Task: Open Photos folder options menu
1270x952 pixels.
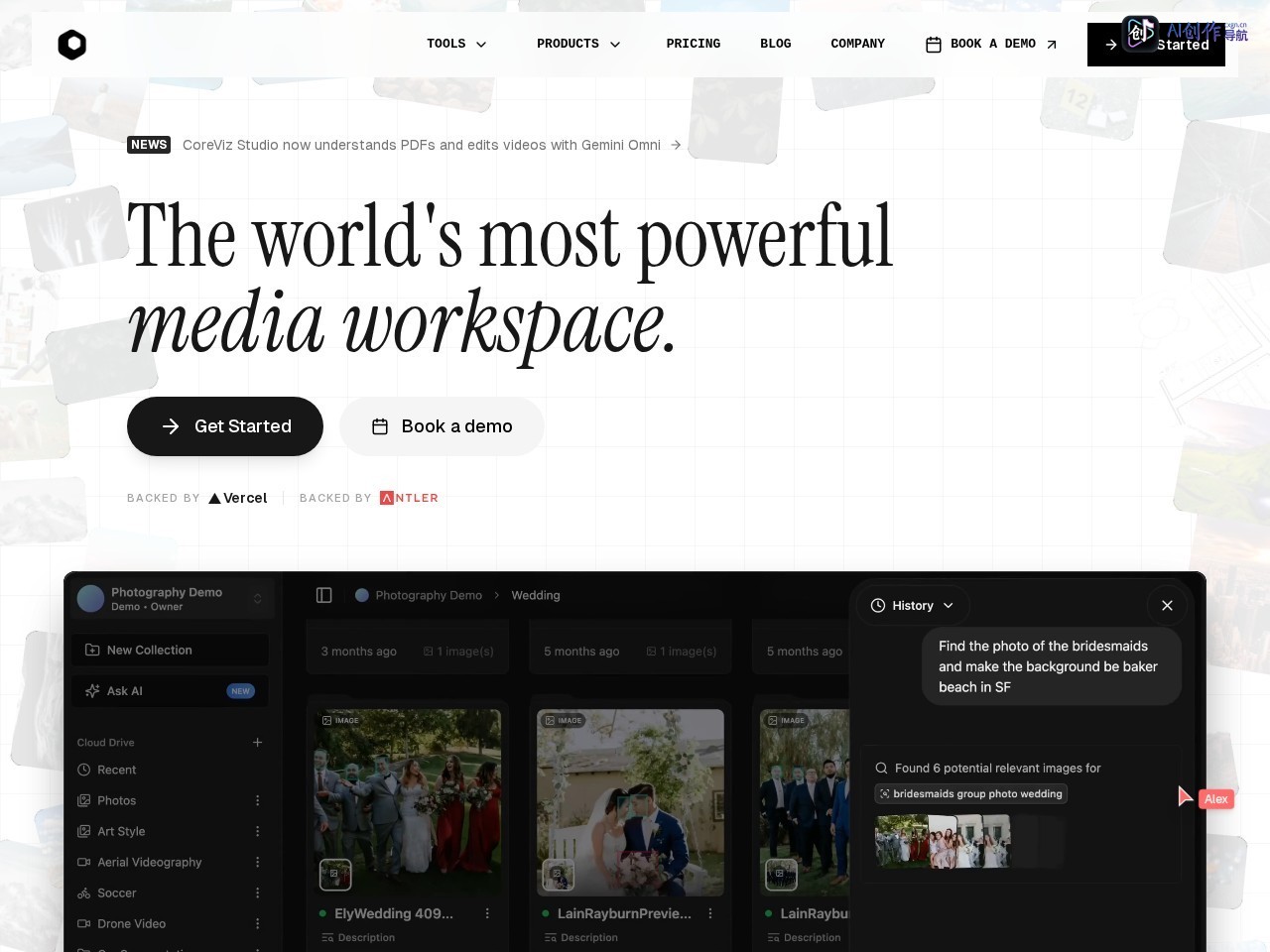Action: [257, 800]
